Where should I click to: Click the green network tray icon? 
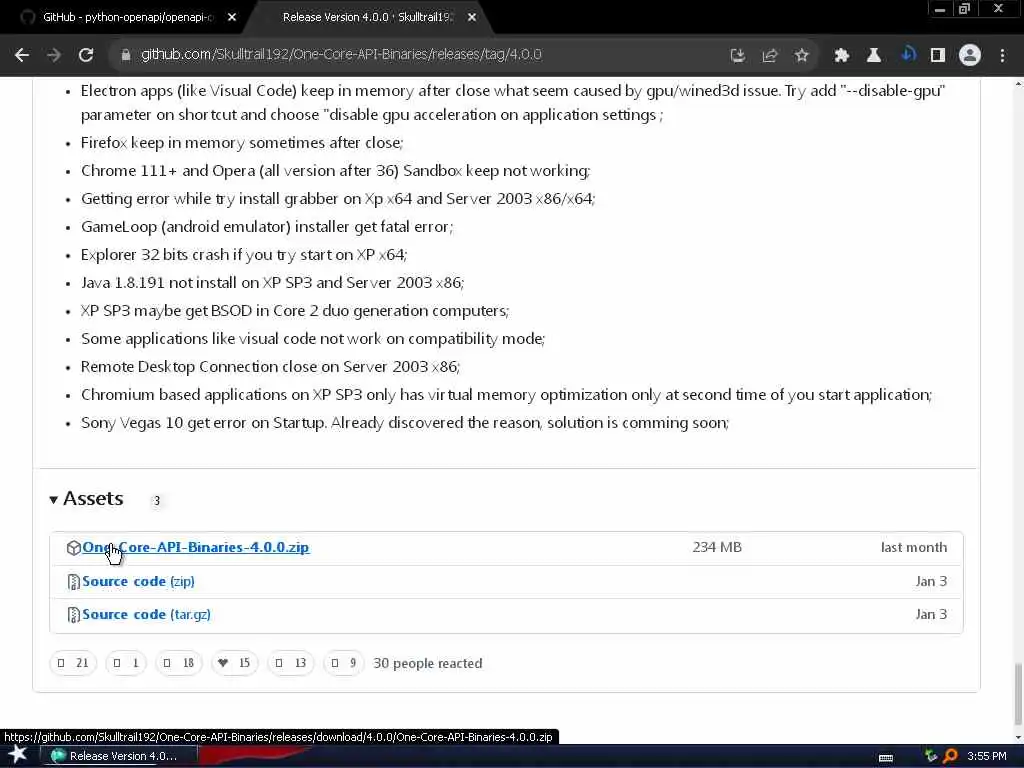[931, 756]
